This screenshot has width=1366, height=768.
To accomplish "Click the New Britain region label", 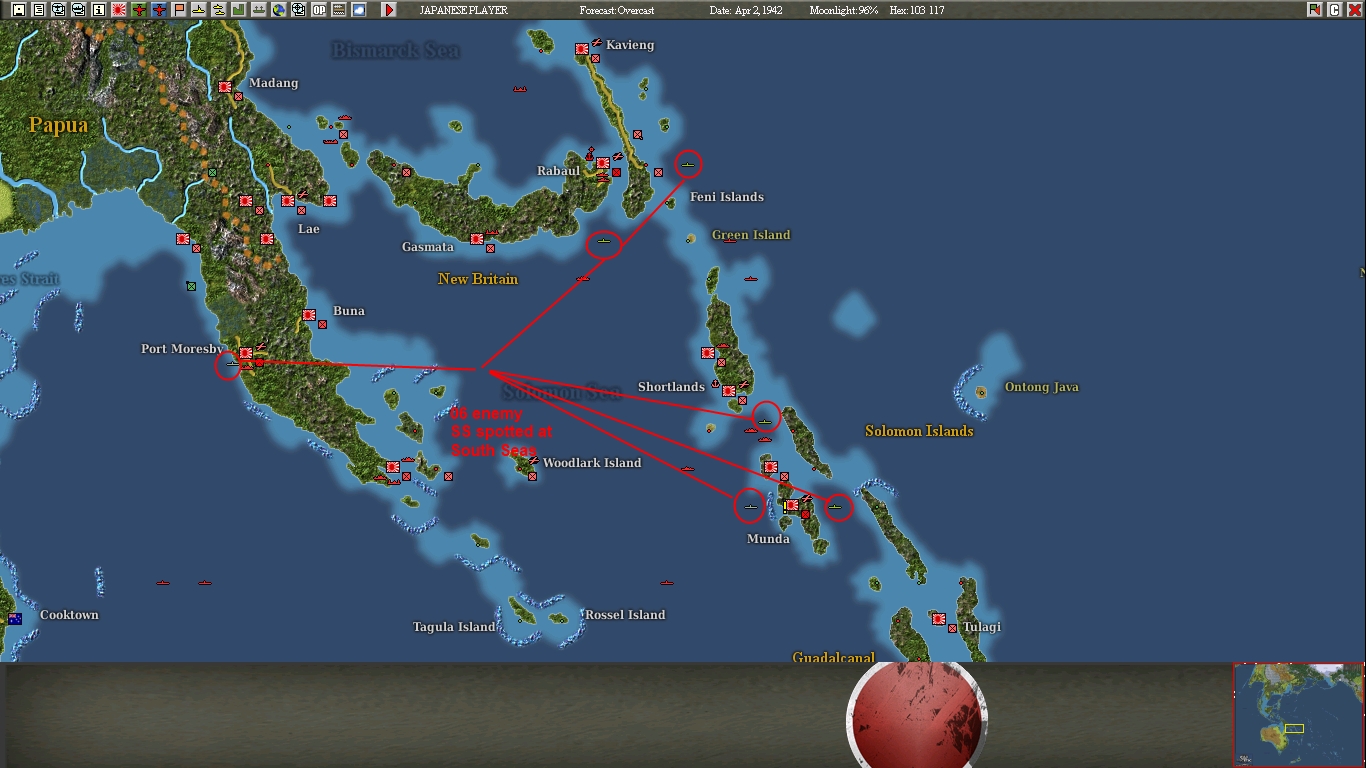I will coord(478,279).
